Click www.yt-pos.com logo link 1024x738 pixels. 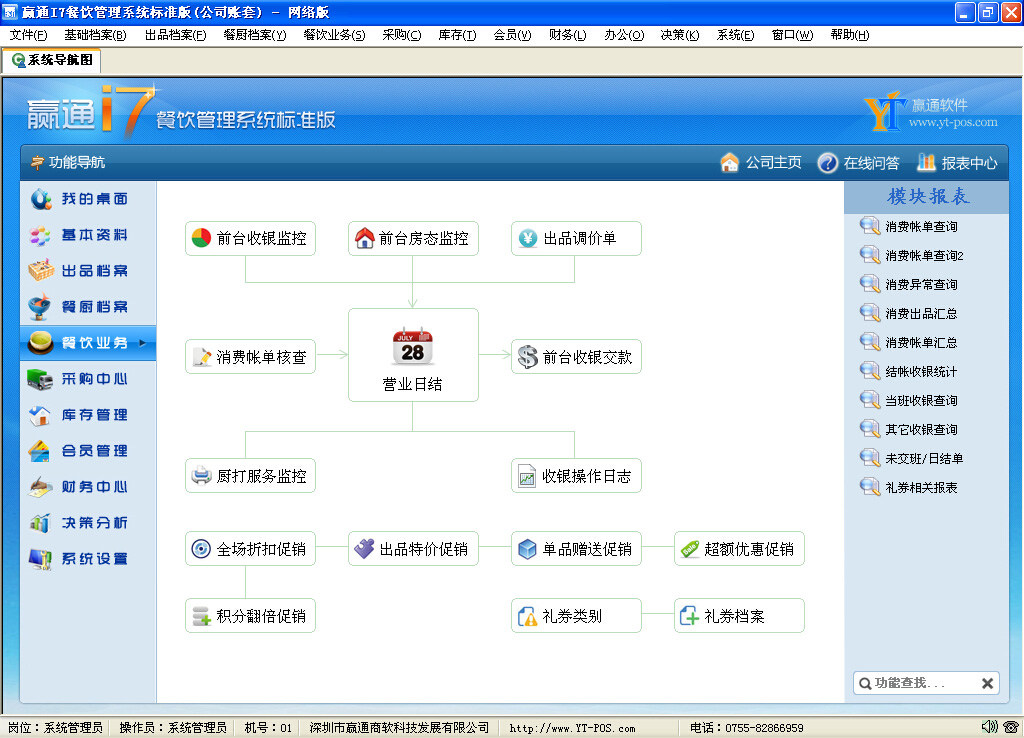[953, 122]
